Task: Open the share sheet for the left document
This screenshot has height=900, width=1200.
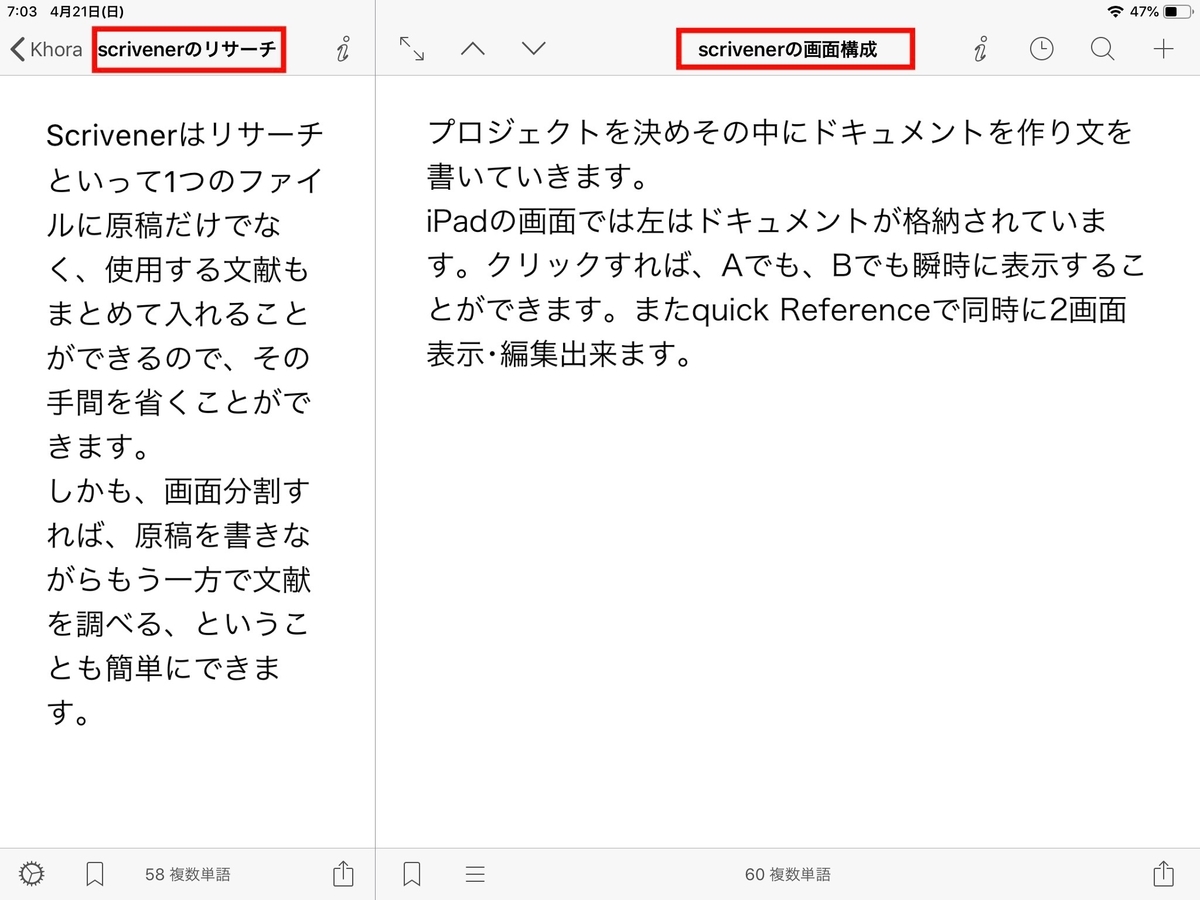Action: coord(343,873)
